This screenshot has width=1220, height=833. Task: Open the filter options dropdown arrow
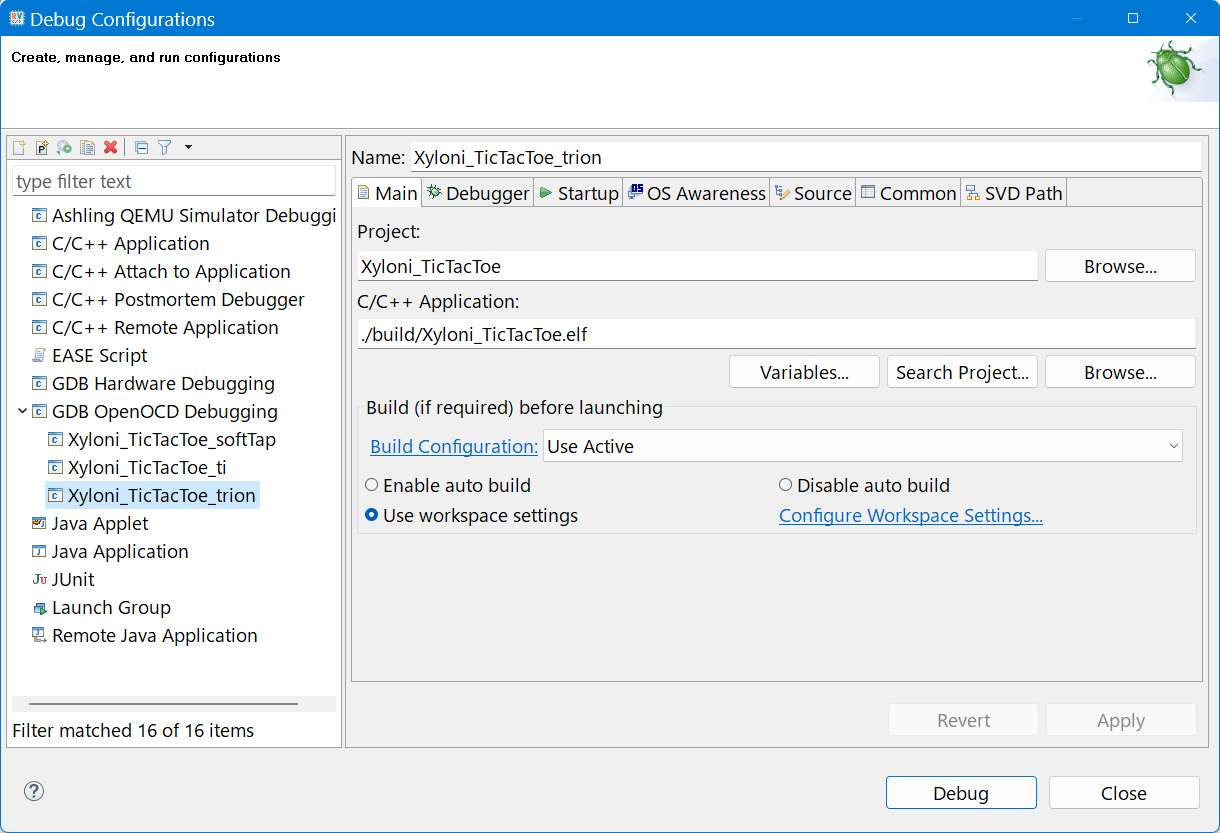(188, 148)
